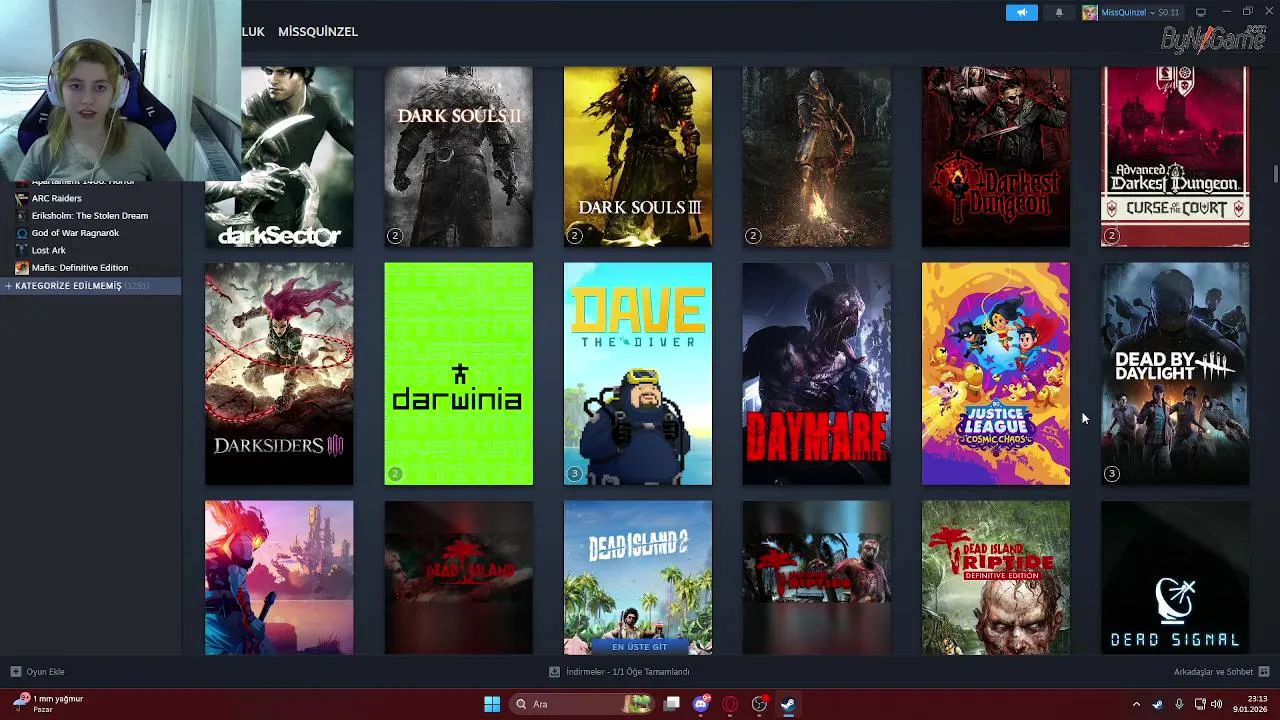Open the Justice League Cosmic Chaos cover
This screenshot has width=1280, height=720.
(x=996, y=374)
